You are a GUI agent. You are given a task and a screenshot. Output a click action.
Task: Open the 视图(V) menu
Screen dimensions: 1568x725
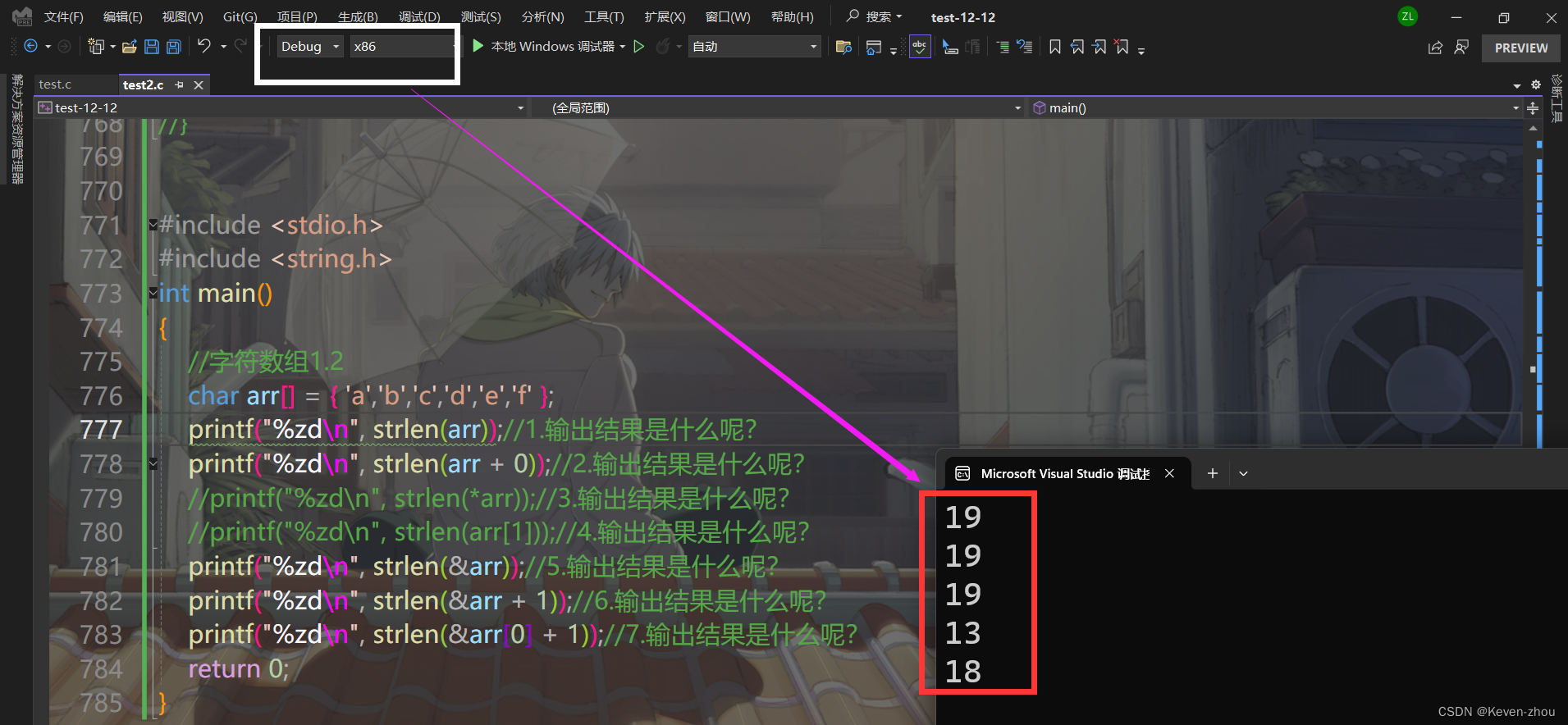pos(182,16)
